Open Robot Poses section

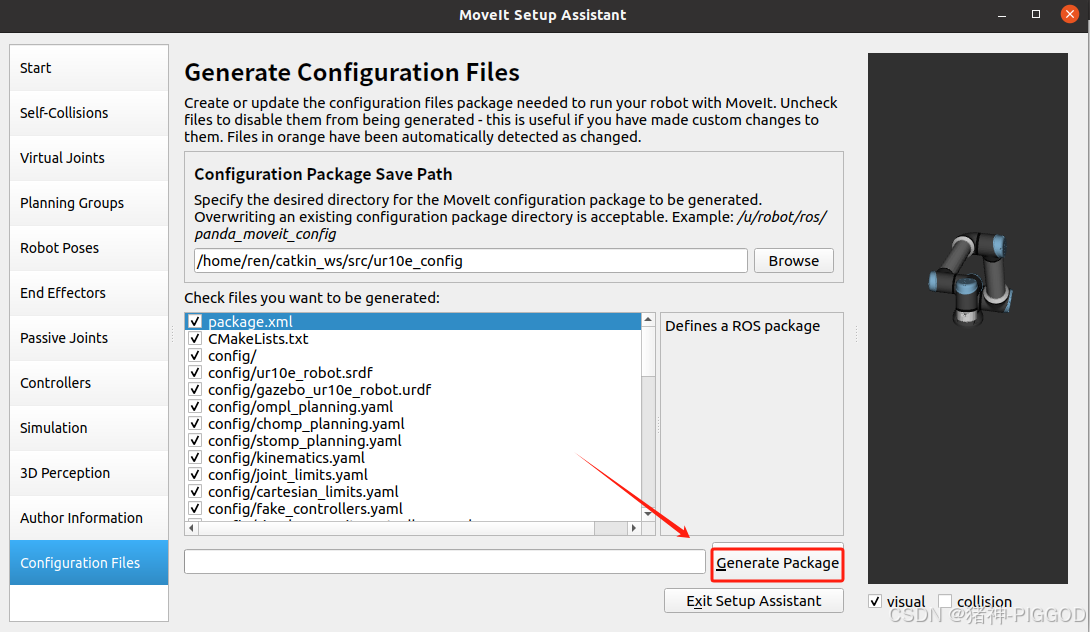89,248
